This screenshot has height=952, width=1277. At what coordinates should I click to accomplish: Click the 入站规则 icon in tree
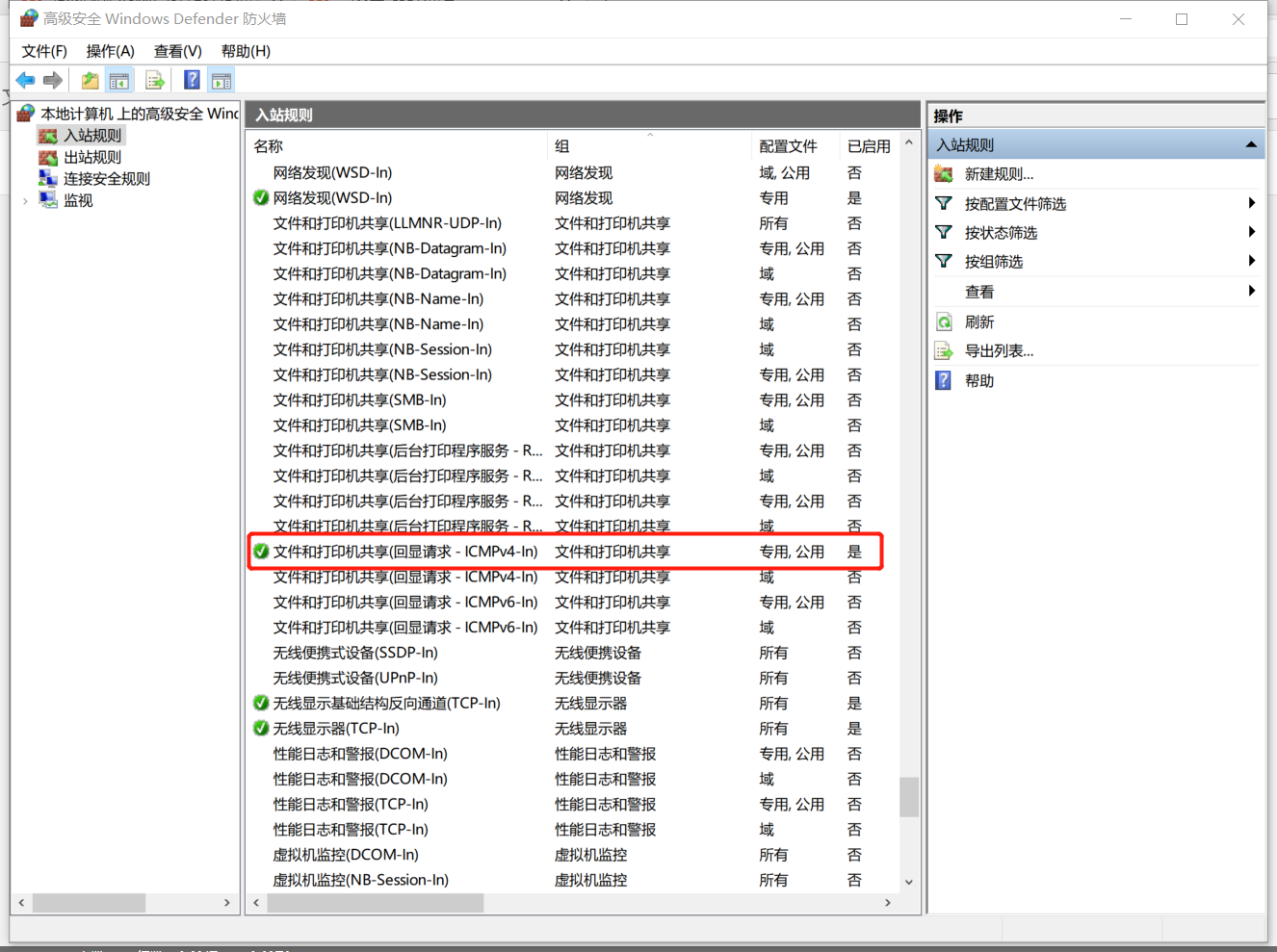(48, 136)
